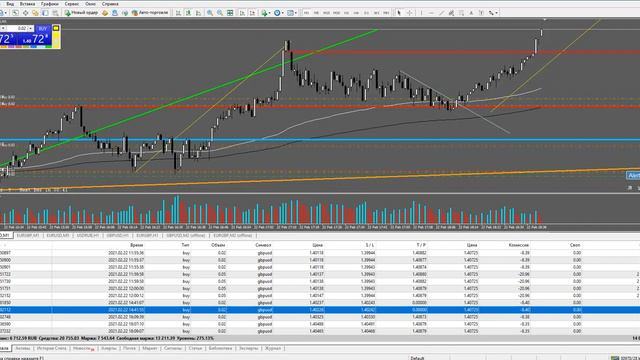The image size is (640, 360).
Task: Expand the templates dropdown
Action: (296, 13)
